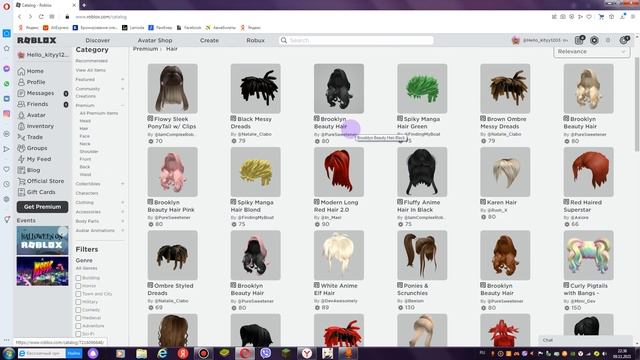640x360 pixels.
Task: Select All Premium Items subcategory
Action: pyautogui.click(x=99, y=113)
